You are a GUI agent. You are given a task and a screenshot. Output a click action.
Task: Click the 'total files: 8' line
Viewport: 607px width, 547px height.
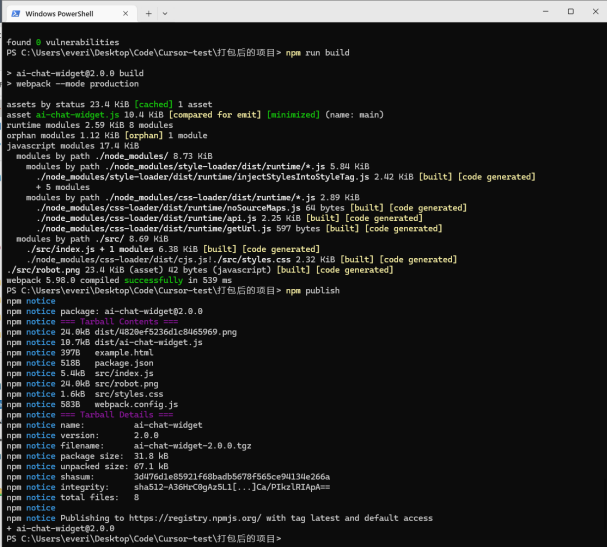click(99, 497)
